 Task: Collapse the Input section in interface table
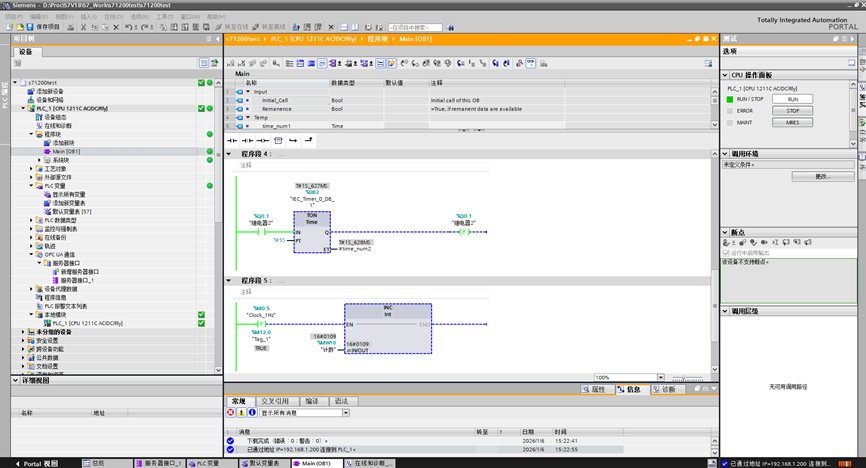248,92
